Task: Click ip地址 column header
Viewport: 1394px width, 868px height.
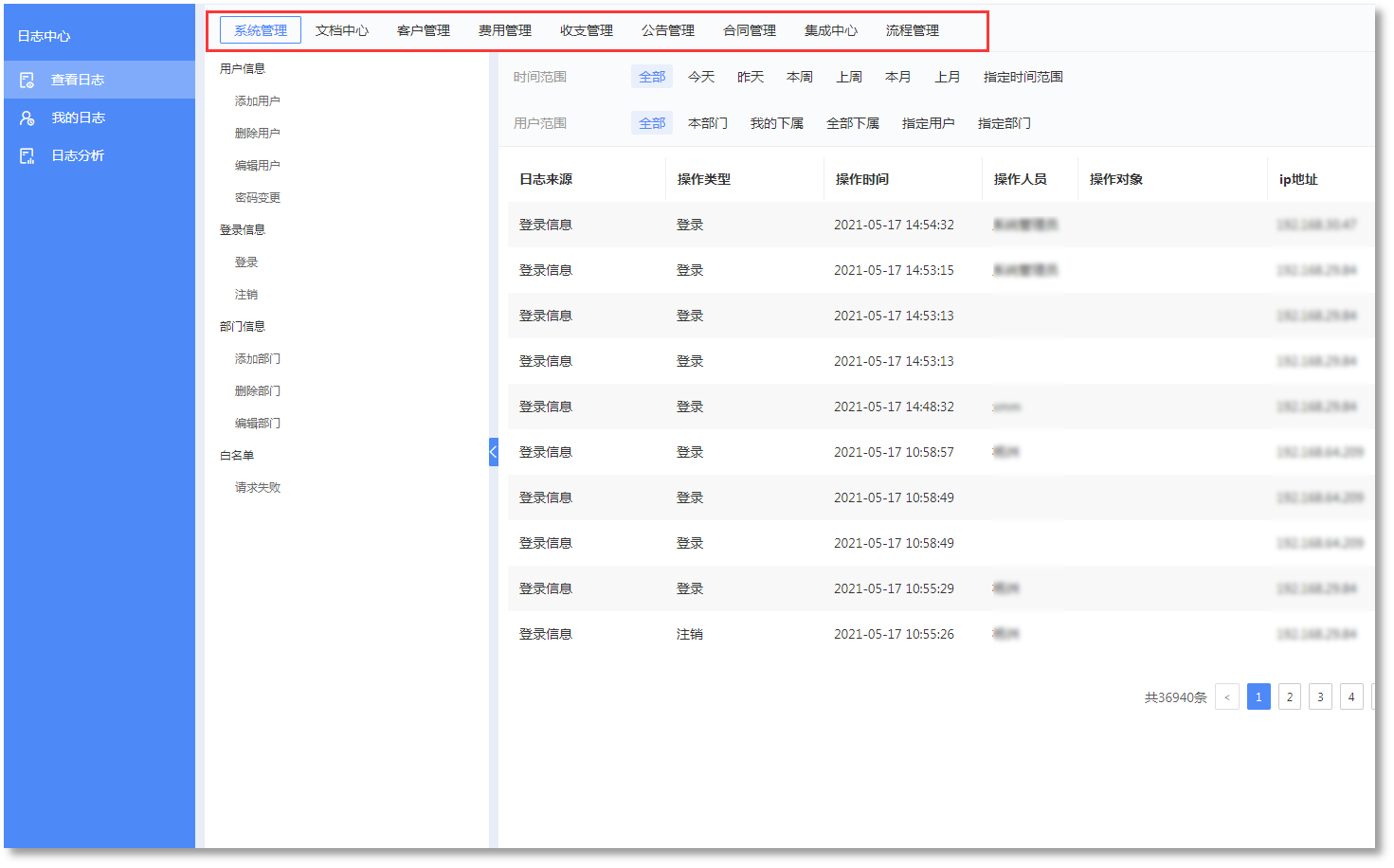Action: tap(1298, 179)
